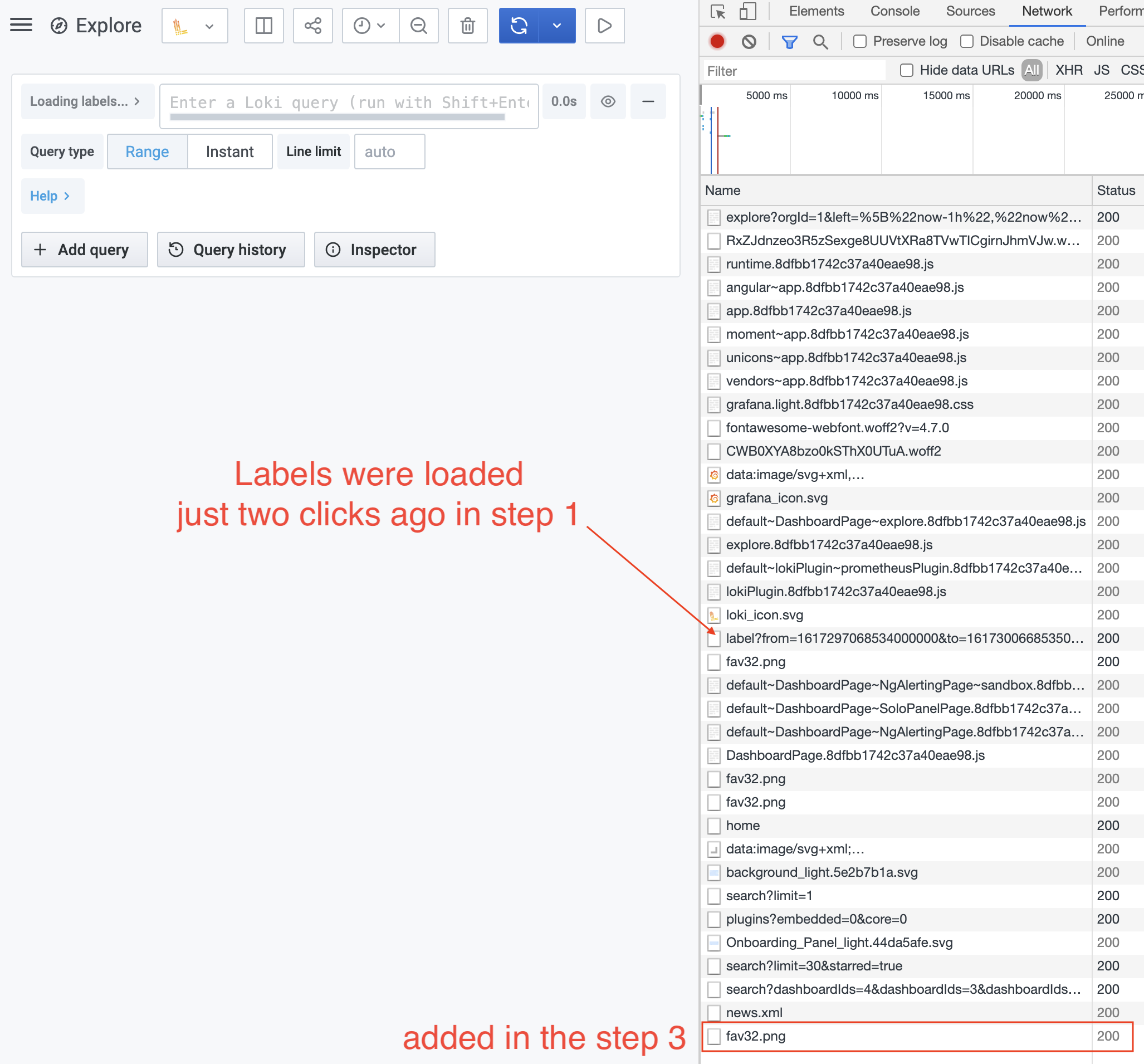1144x1064 pixels.
Task: Share the Explore shortened link
Action: 312,25
